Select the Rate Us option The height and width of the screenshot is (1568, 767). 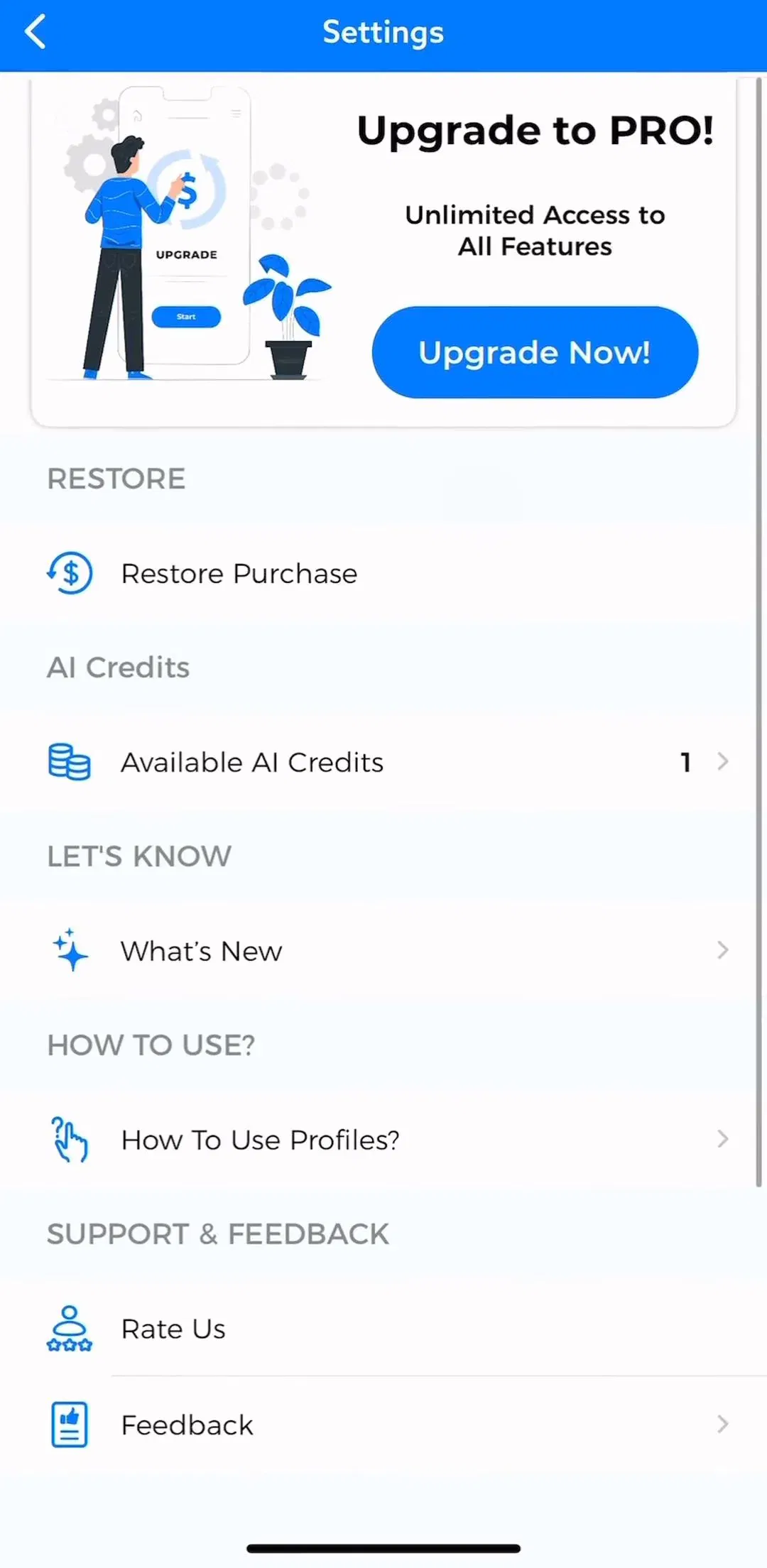[x=383, y=1329]
